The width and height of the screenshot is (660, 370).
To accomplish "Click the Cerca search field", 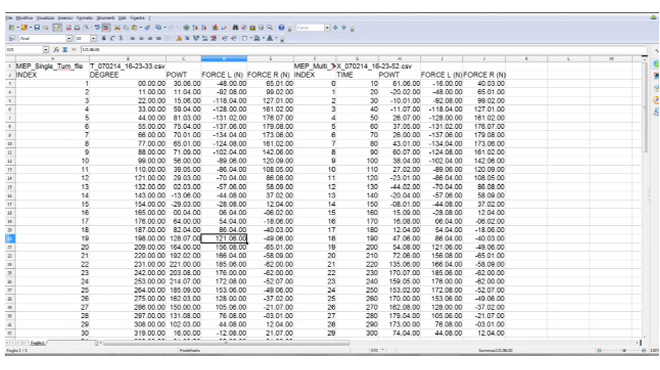I will [x=311, y=28].
